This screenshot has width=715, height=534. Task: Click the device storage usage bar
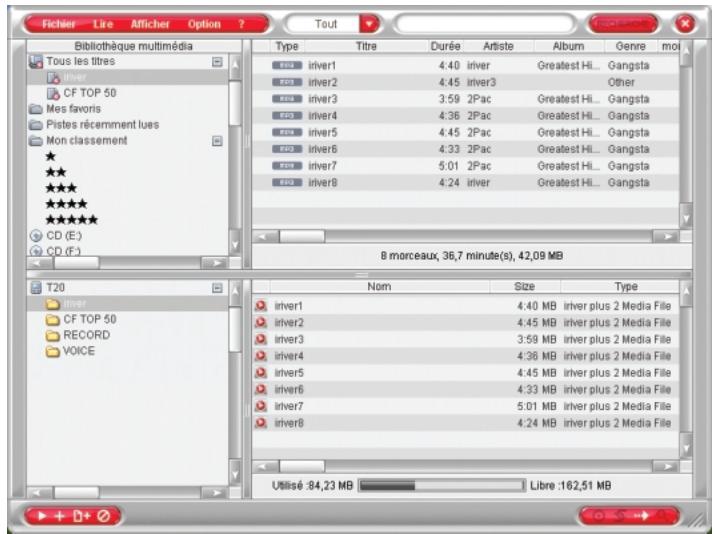(x=442, y=486)
